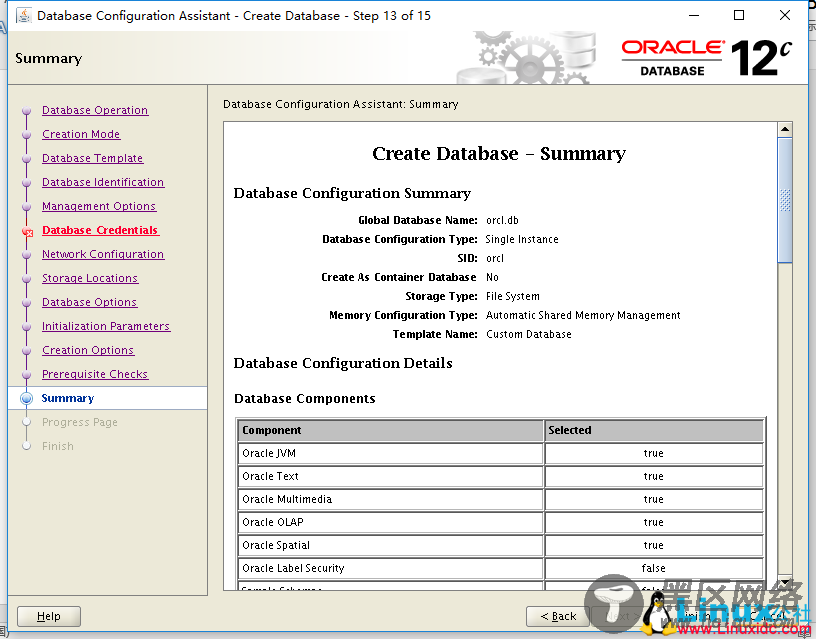The width and height of the screenshot is (816, 639).
Task: Go to Creation Mode step
Action: pos(81,134)
